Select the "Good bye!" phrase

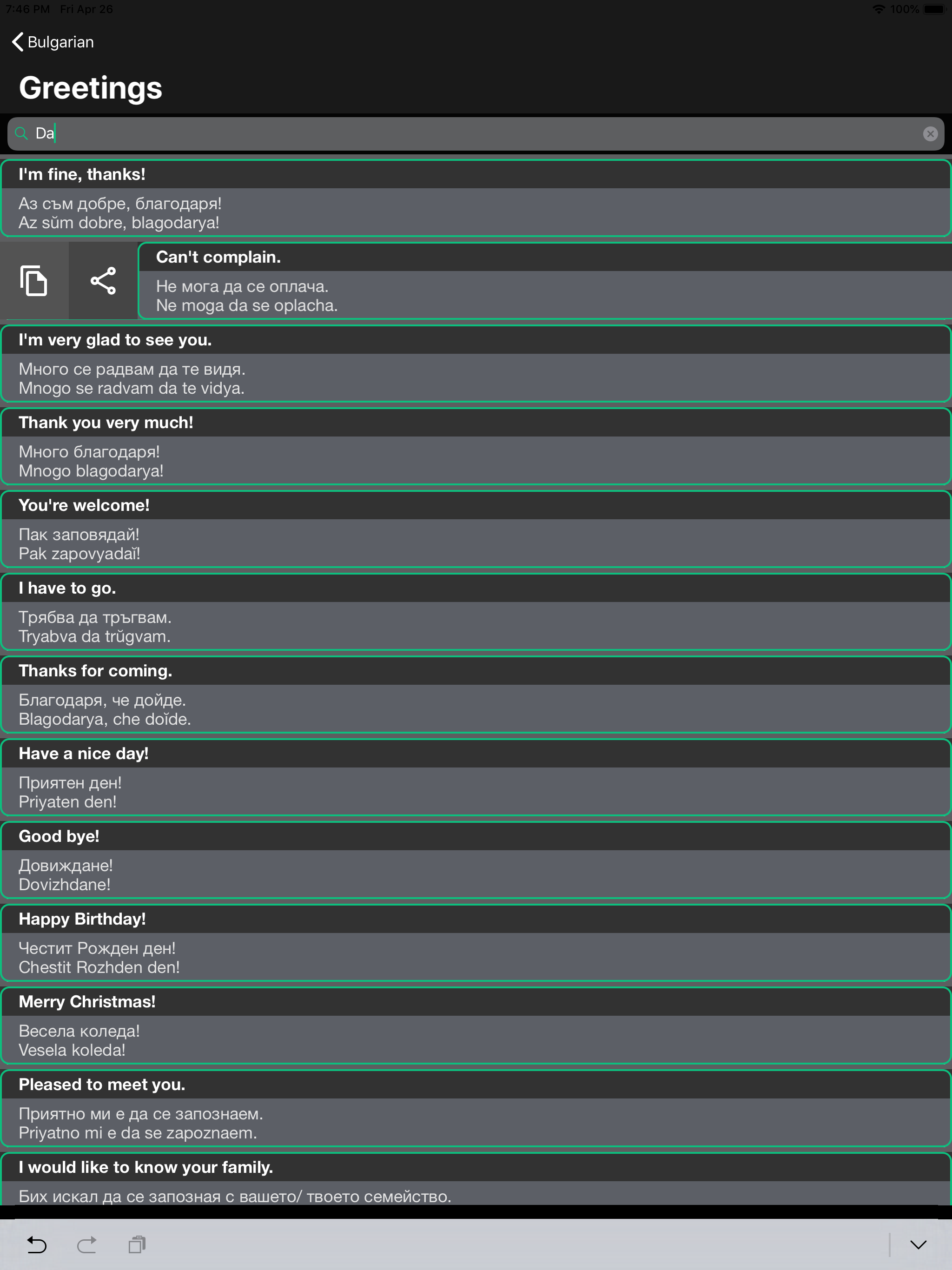(x=476, y=860)
